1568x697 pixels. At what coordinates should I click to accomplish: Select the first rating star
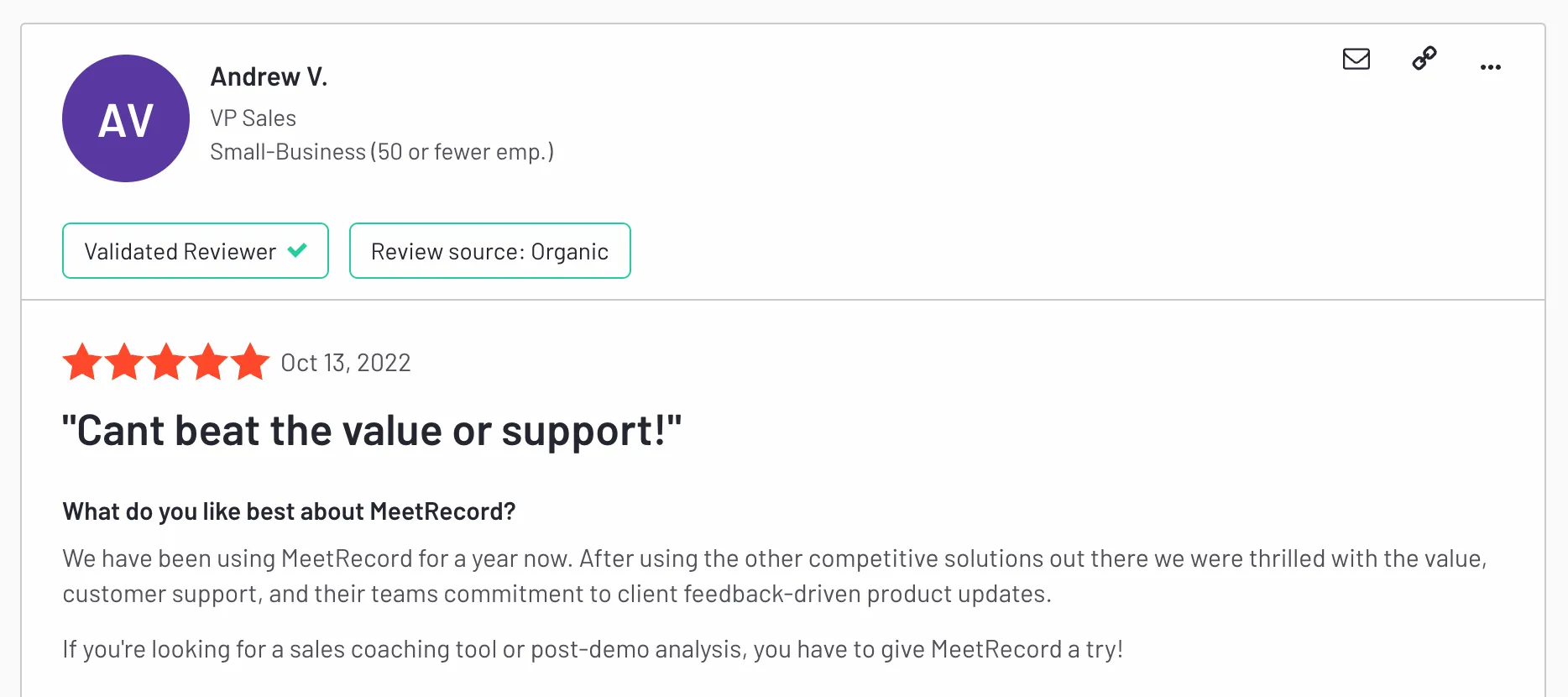[x=83, y=362]
